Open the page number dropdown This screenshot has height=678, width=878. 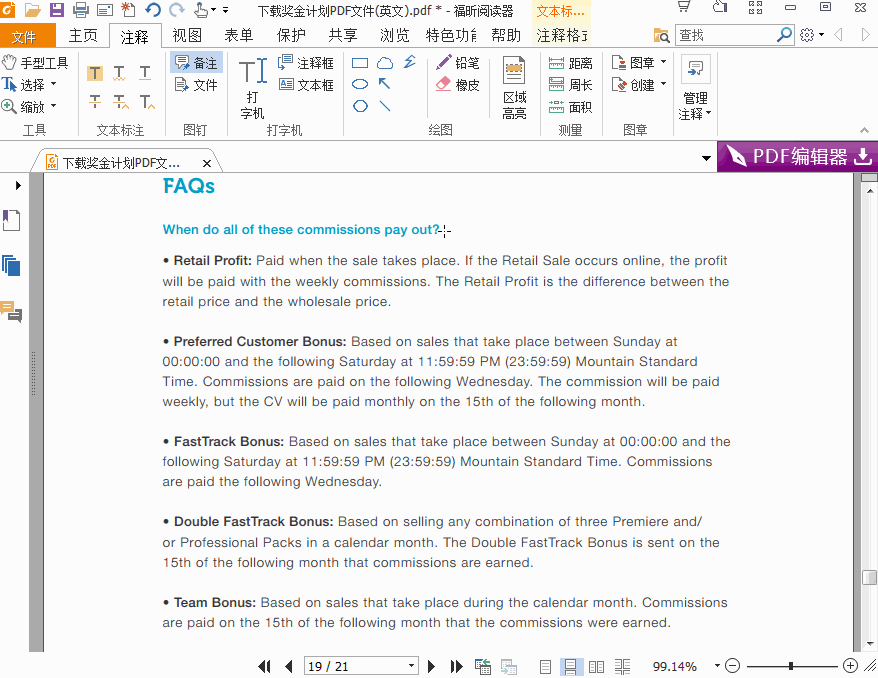pyautogui.click(x=412, y=666)
